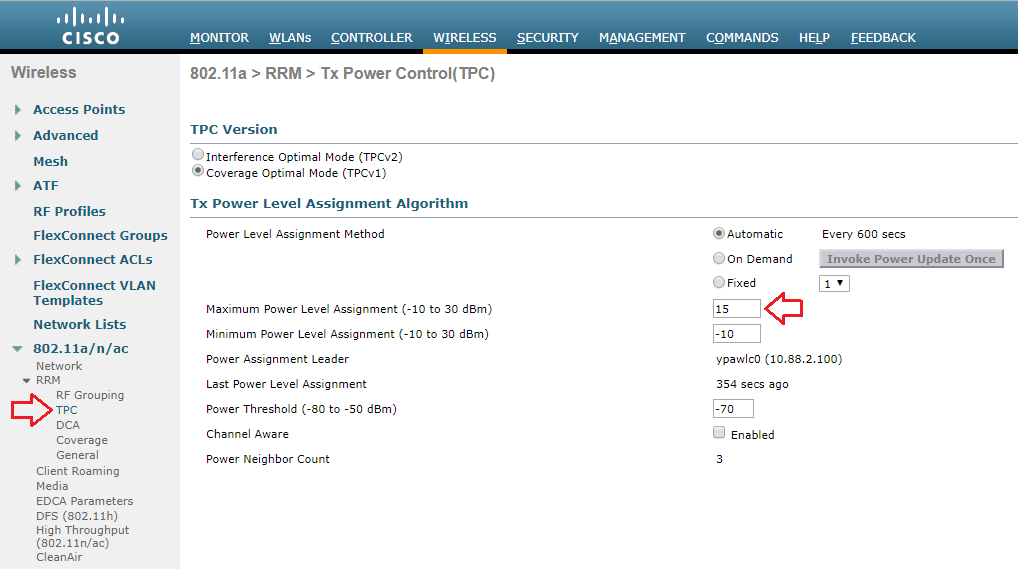
Task: Expand the FlexConnect ACLs arrow
Action: [18, 260]
